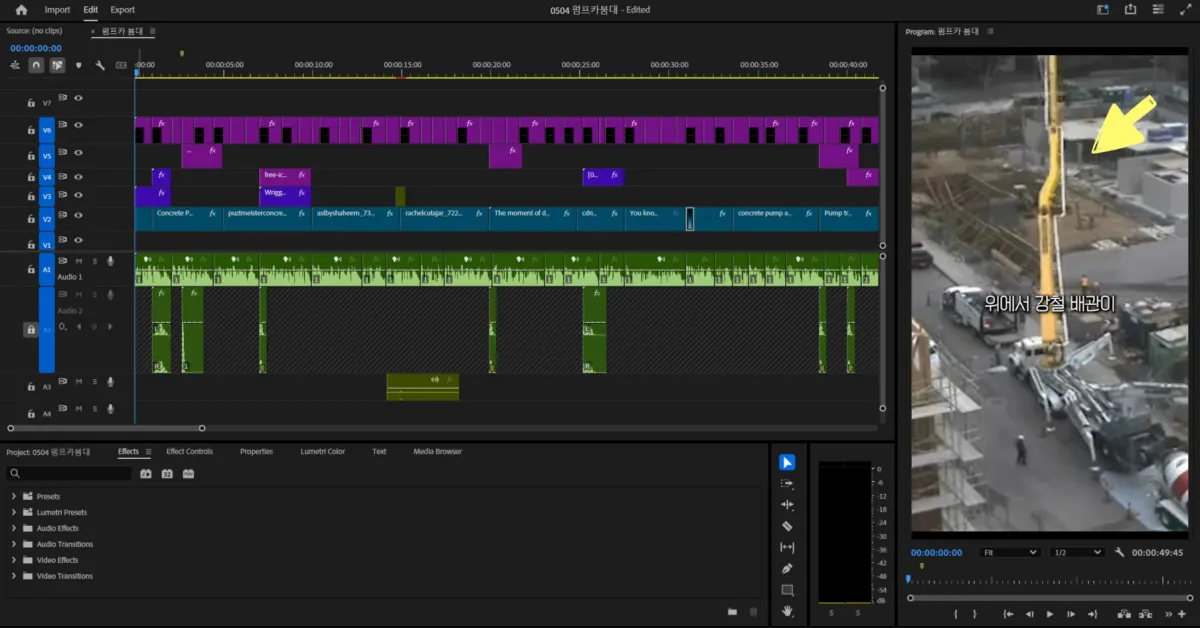Viewport: 1200px width, 628px height.
Task: Click the timeline horizontal zoom scrollbar
Action: (x=106, y=428)
